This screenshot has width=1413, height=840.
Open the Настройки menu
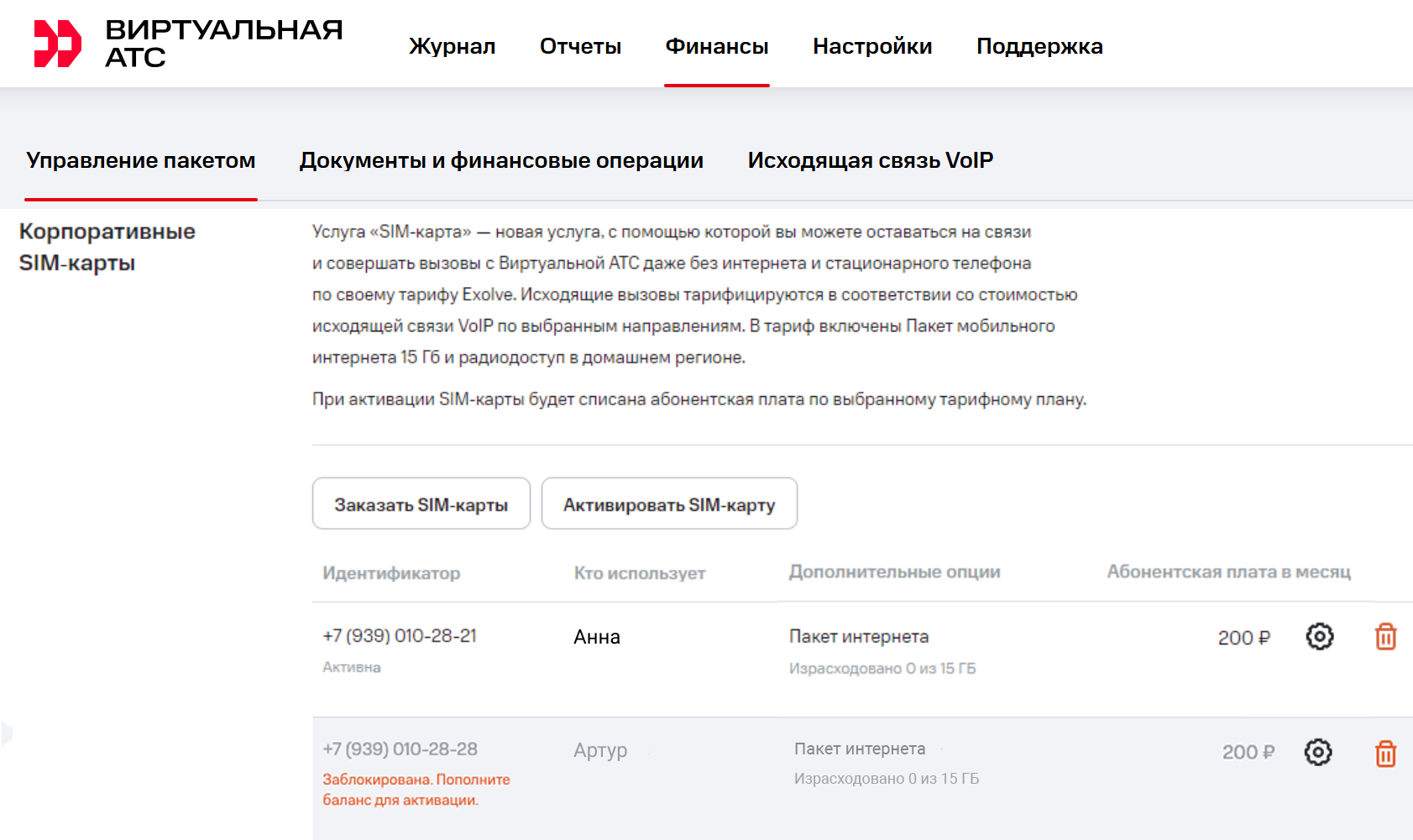(872, 46)
